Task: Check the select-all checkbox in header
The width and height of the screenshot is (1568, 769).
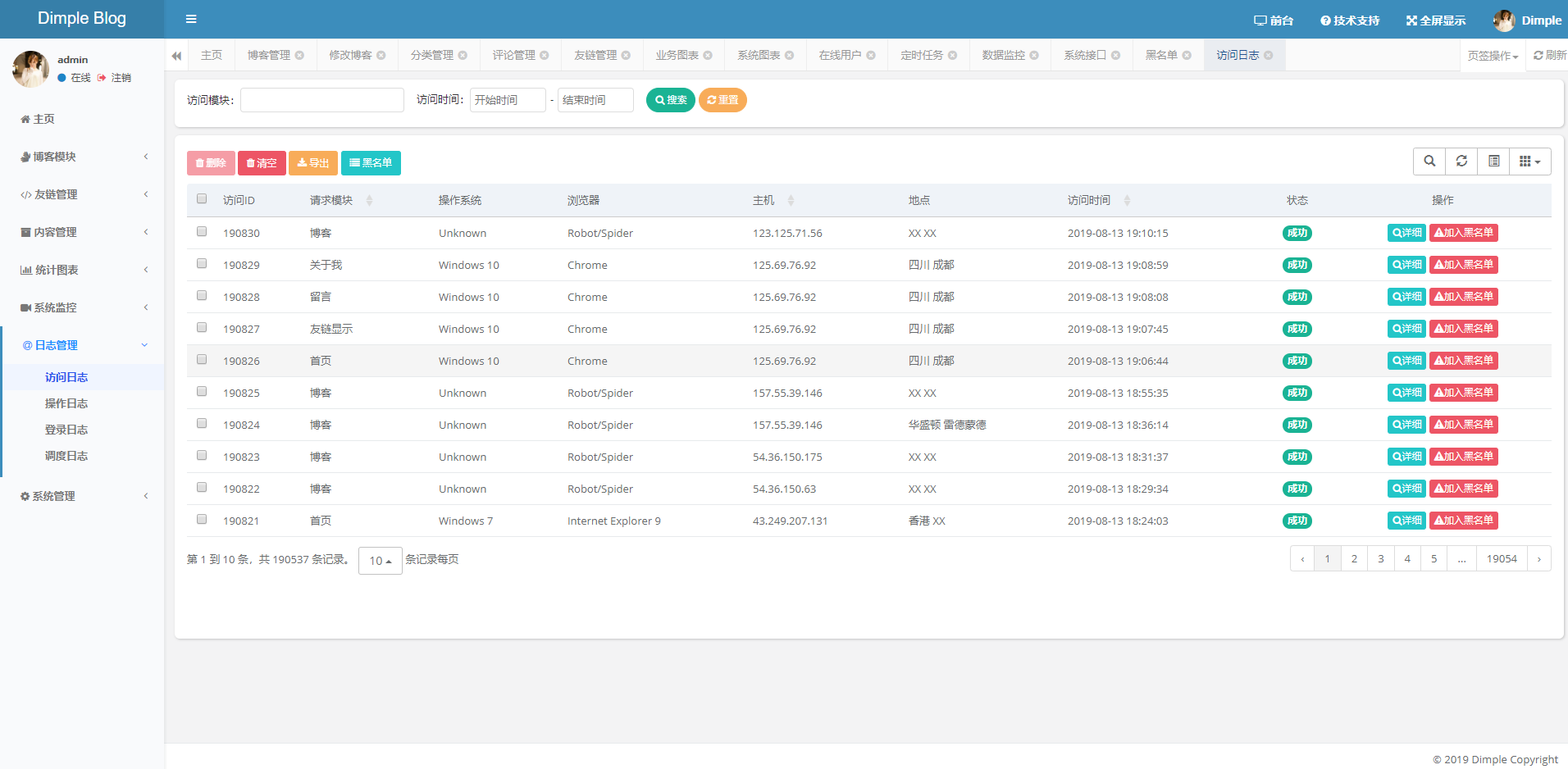Action: (x=202, y=199)
